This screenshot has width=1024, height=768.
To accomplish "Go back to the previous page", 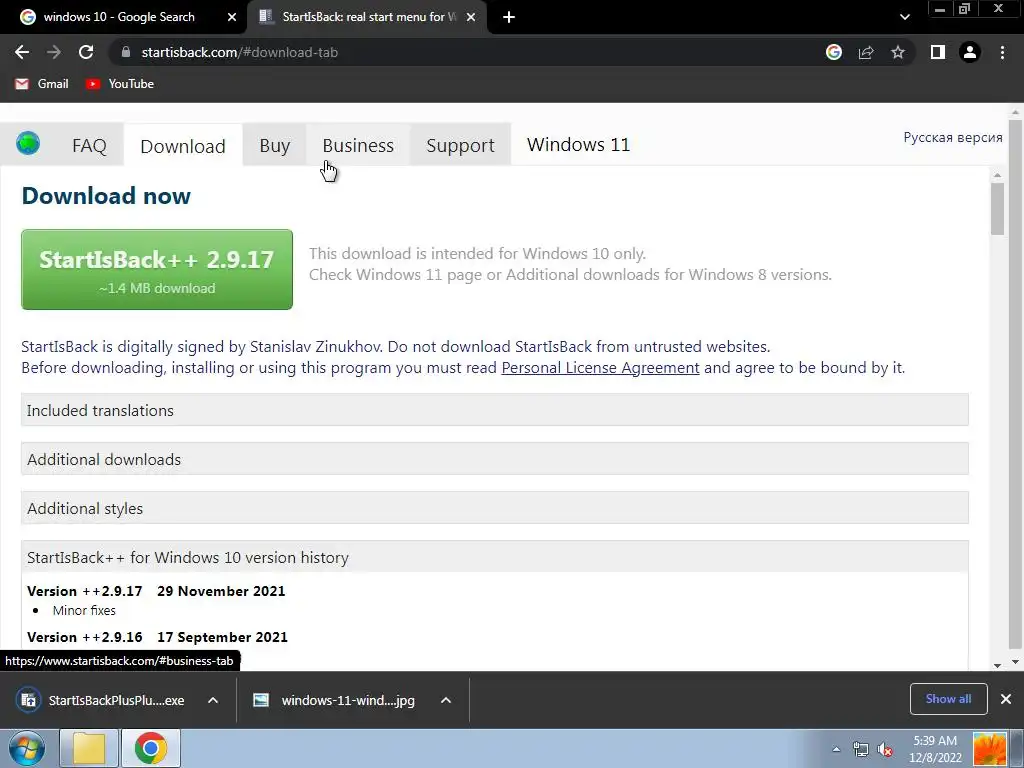I will click(x=22, y=52).
